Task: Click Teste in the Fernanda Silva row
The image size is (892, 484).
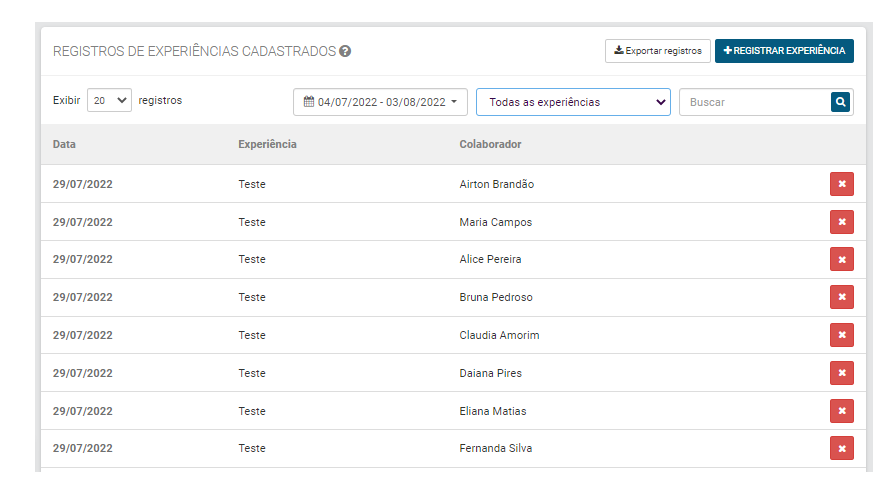Action: tap(252, 448)
